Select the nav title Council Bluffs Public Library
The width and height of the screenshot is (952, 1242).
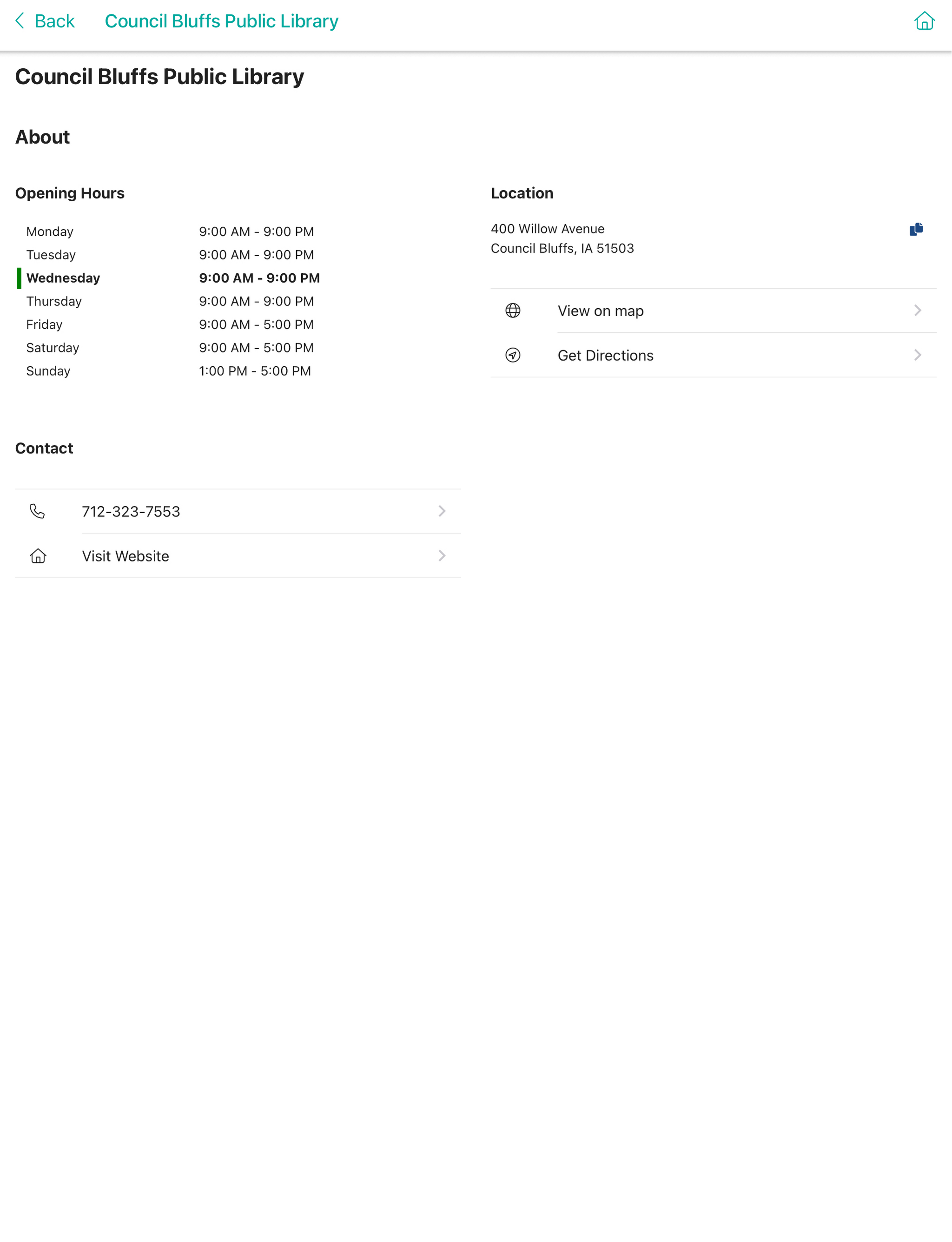click(x=222, y=21)
